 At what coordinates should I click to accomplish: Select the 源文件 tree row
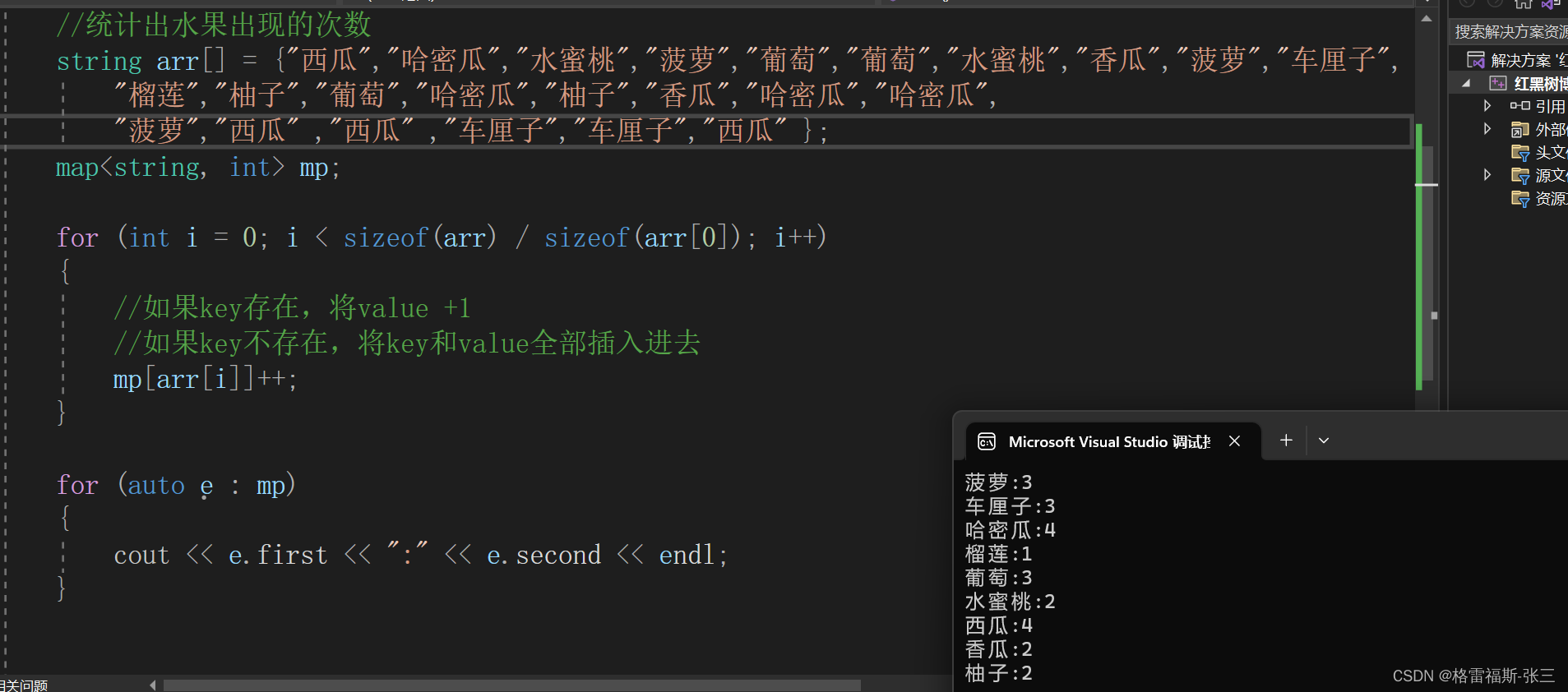1509,175
